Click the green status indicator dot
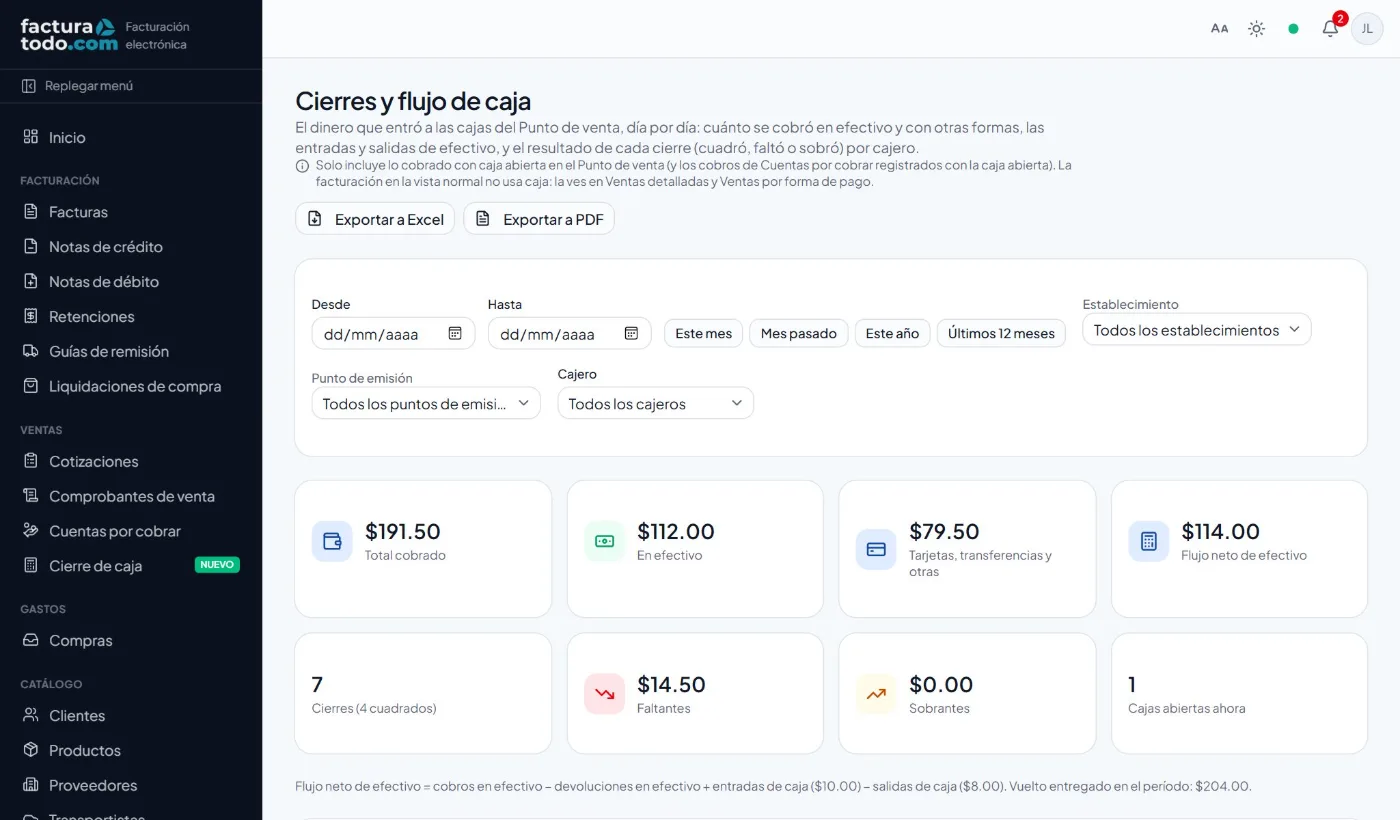The height and width of the screenshot is (820, 1400). point(1293,29)
